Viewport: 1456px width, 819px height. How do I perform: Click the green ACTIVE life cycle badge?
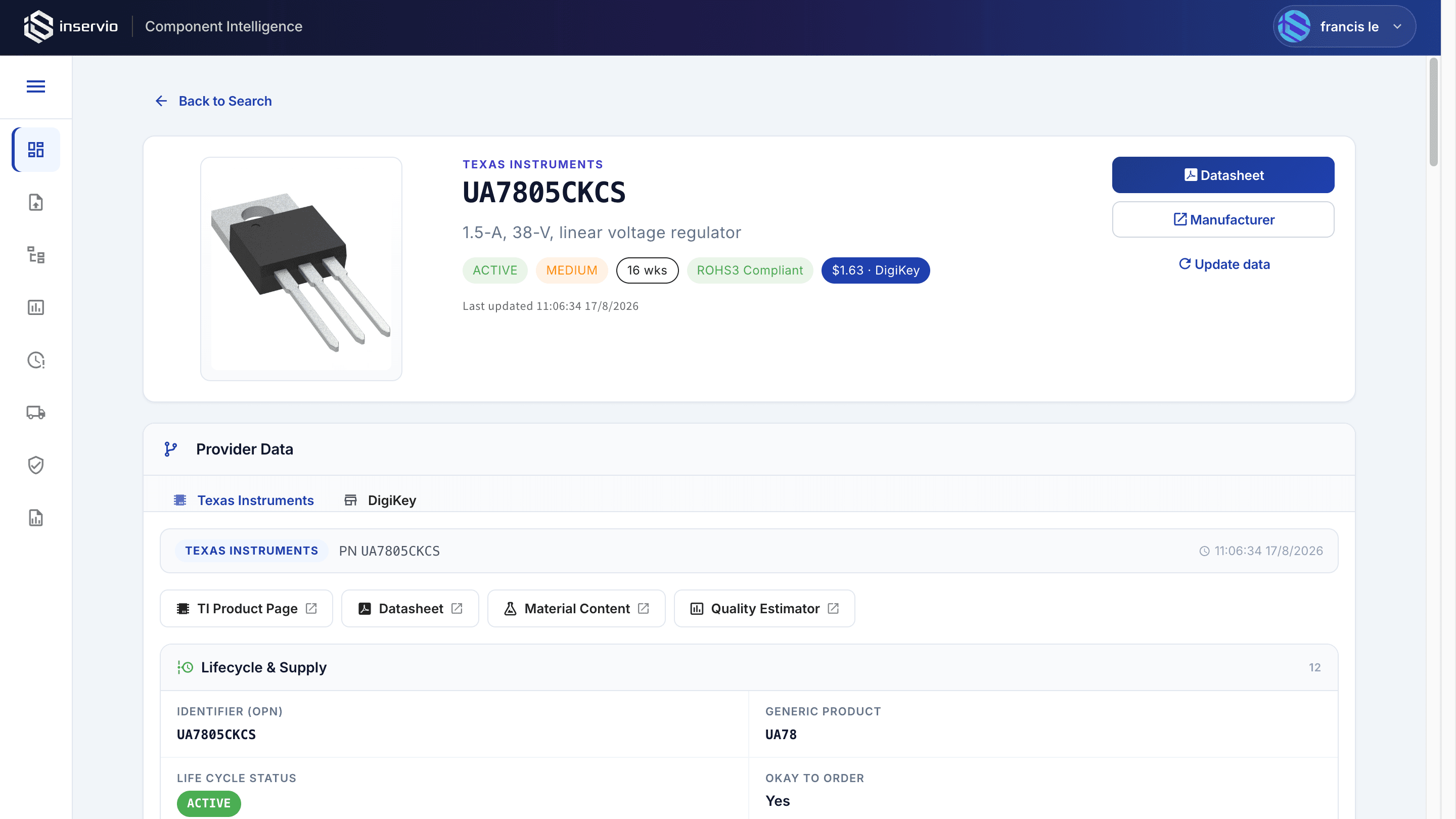click(x=209, y=804)
